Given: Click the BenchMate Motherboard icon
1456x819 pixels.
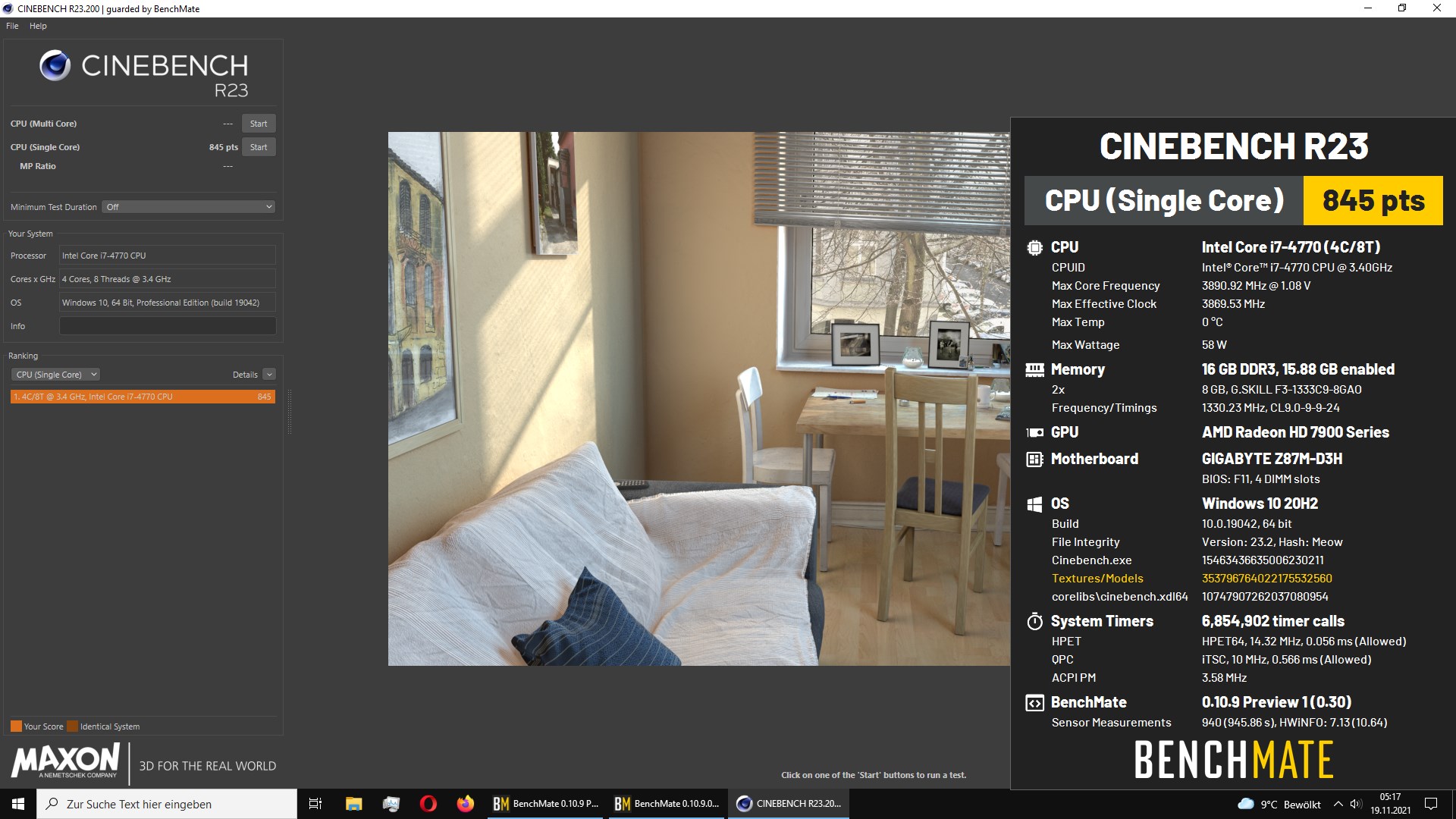Looking at the screenshot, I should click(1034, 459).
